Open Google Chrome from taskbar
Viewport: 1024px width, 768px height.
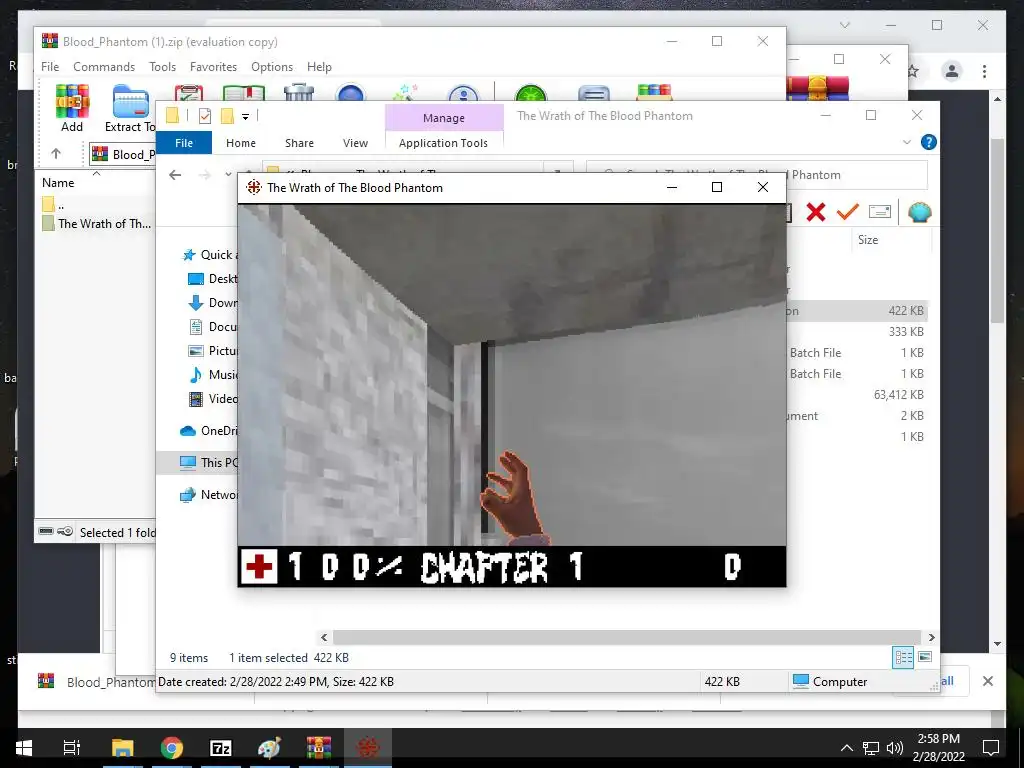tap(172, 748)
